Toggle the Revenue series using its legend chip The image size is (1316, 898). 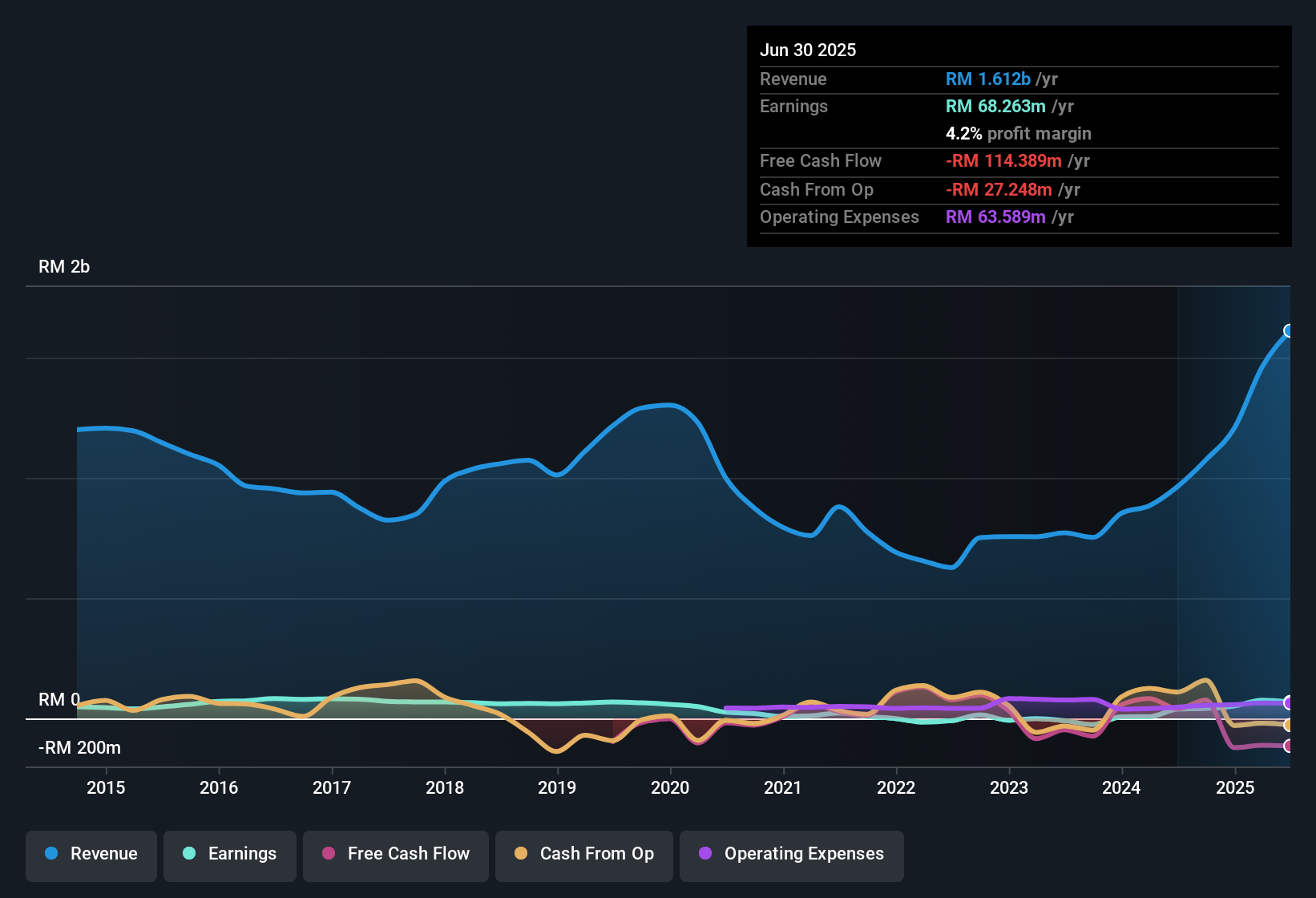point(91,854)
